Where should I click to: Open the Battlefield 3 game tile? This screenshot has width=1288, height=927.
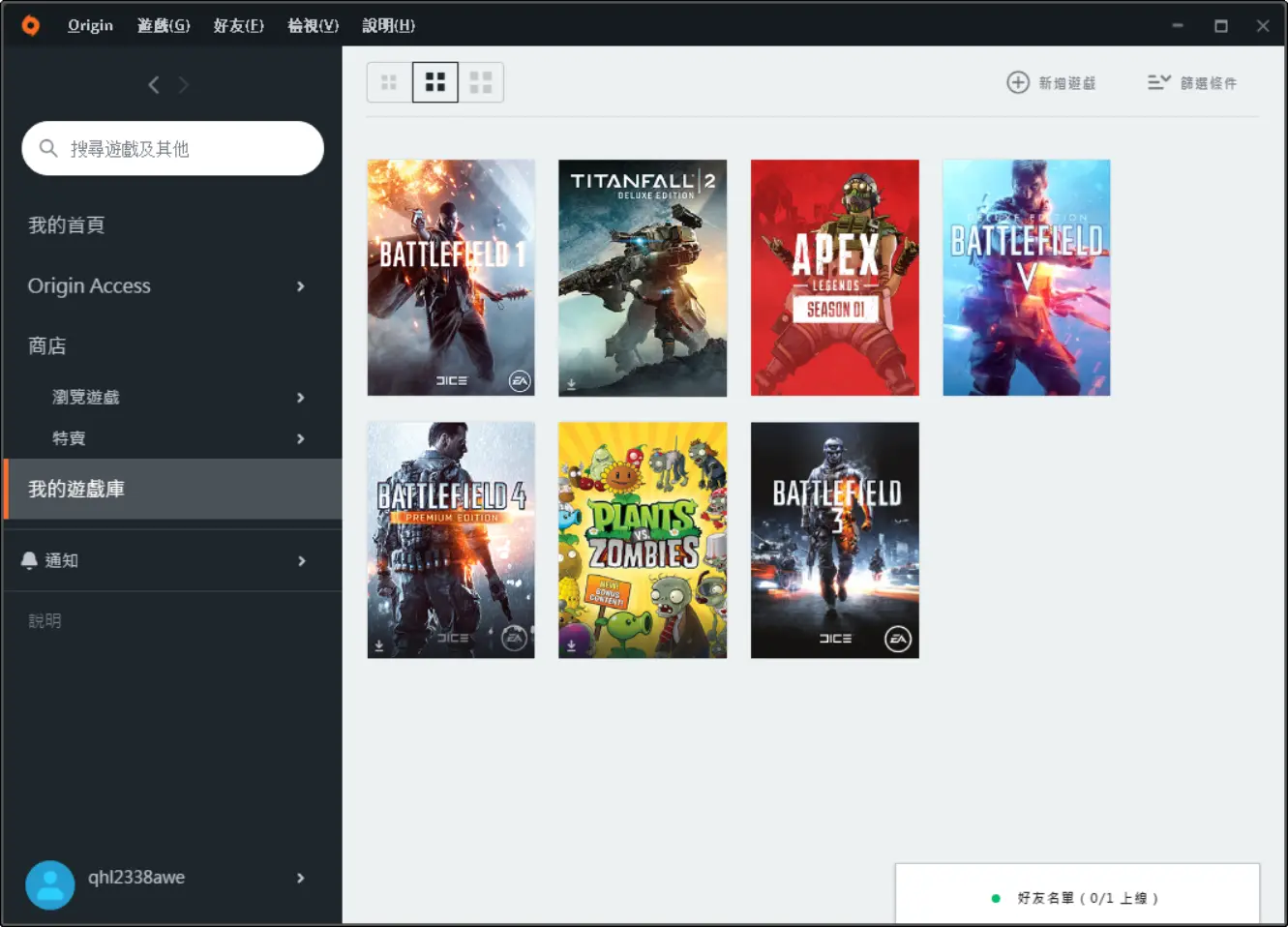click(x=835, y=540)
